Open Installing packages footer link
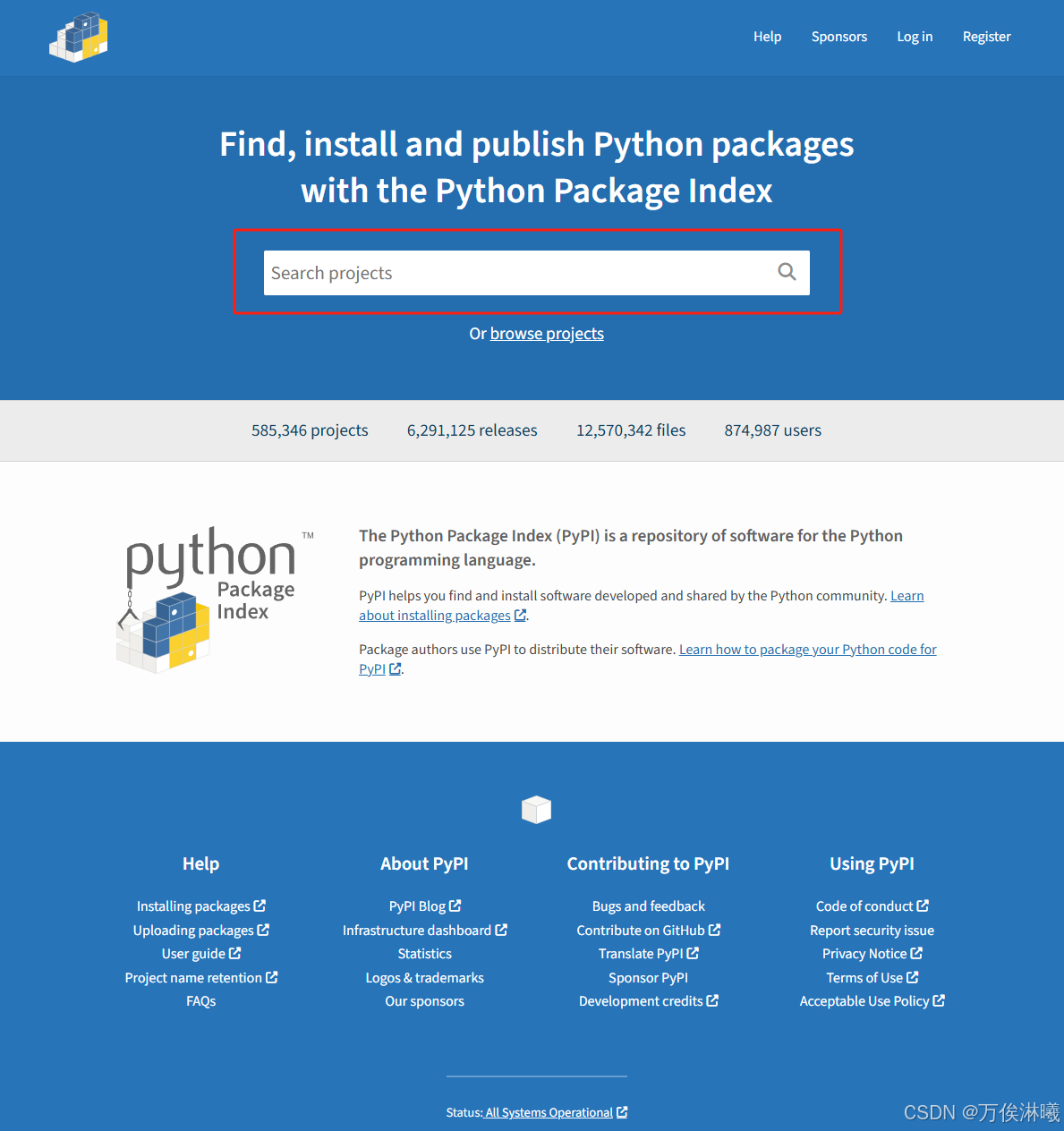 pyautogui.click(x=201, y=906)
